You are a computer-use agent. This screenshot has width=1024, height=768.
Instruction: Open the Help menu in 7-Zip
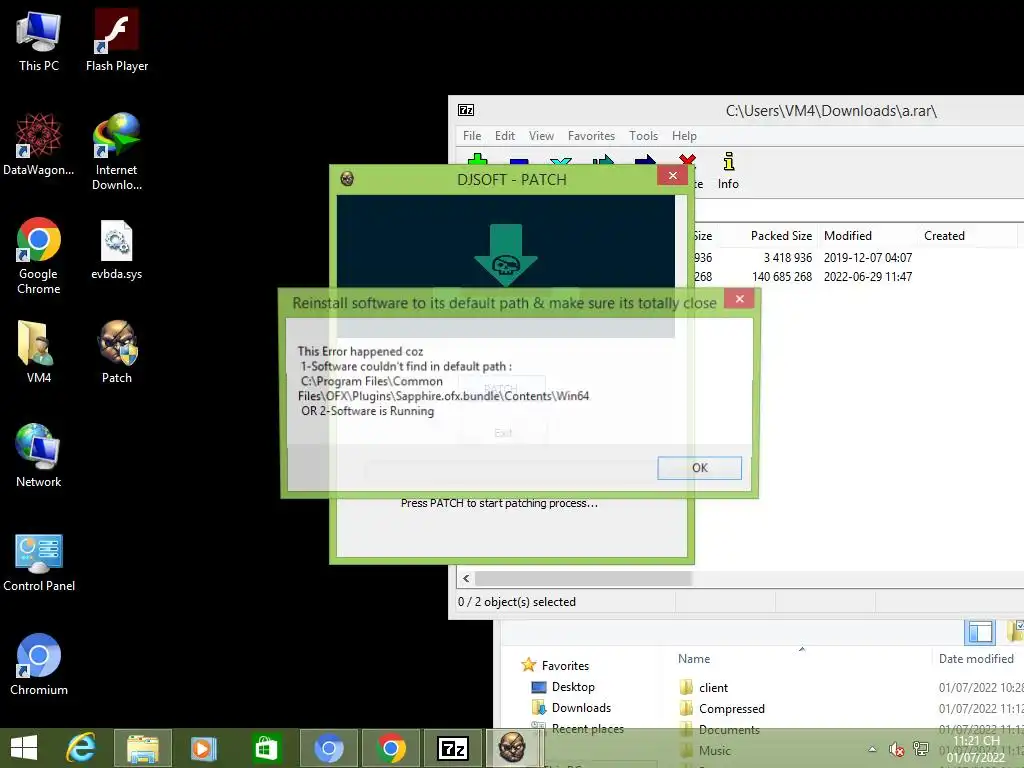[x=684, y=136]
